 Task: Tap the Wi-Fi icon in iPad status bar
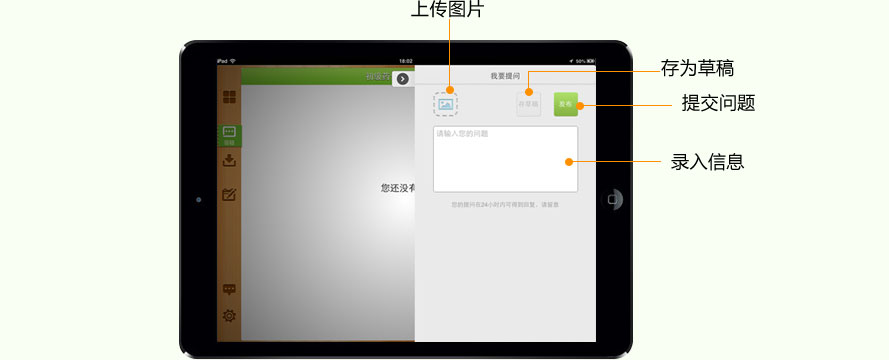pos(232,61)
